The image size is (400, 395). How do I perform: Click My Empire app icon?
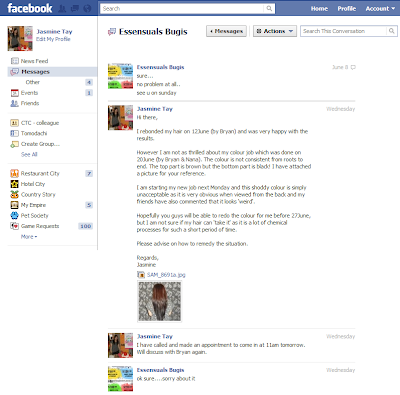point(14,205)
